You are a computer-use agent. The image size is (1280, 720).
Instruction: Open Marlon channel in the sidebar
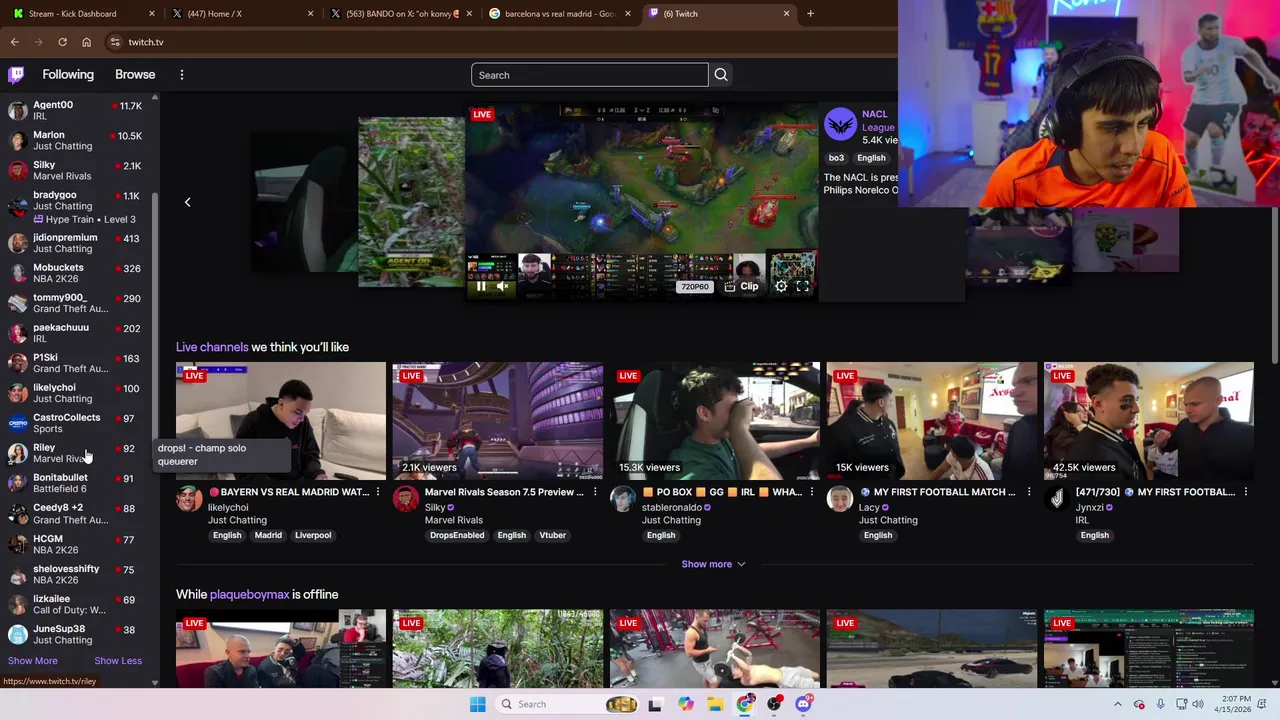(x=75, y=140)
